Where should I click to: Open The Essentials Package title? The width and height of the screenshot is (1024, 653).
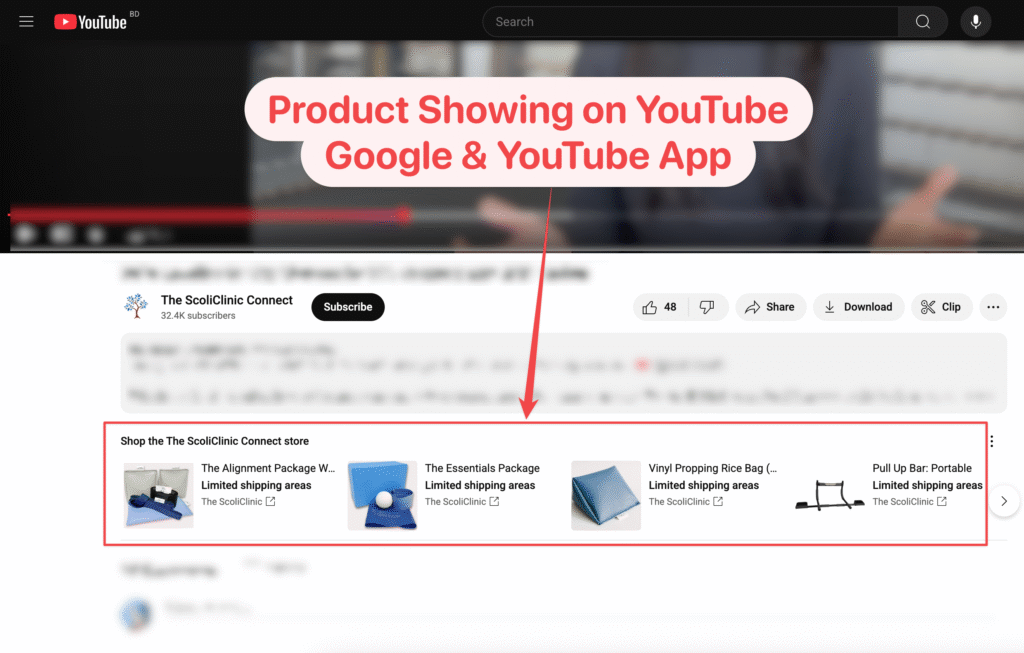[x=482, y=468]
